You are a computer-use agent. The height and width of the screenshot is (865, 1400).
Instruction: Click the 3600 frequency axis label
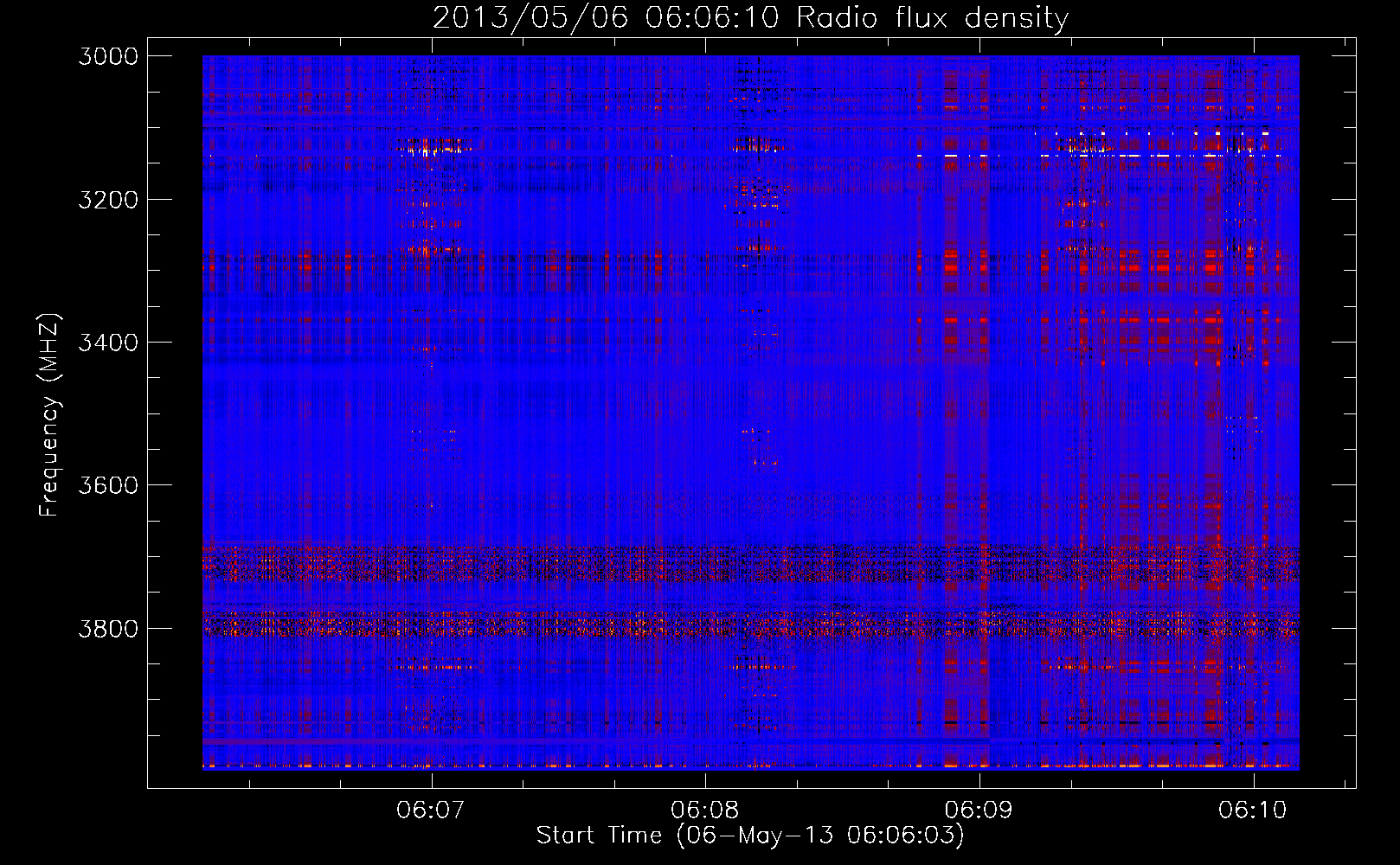click(108, 485)
